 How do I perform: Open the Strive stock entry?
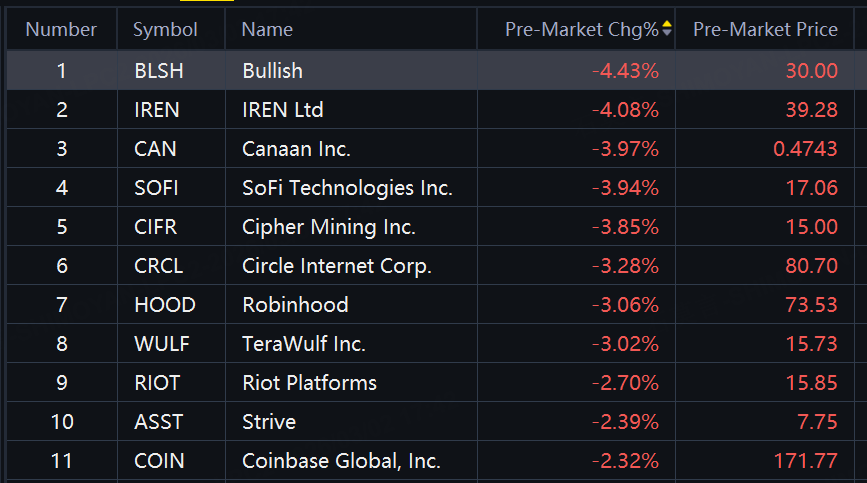click(269, 422)
